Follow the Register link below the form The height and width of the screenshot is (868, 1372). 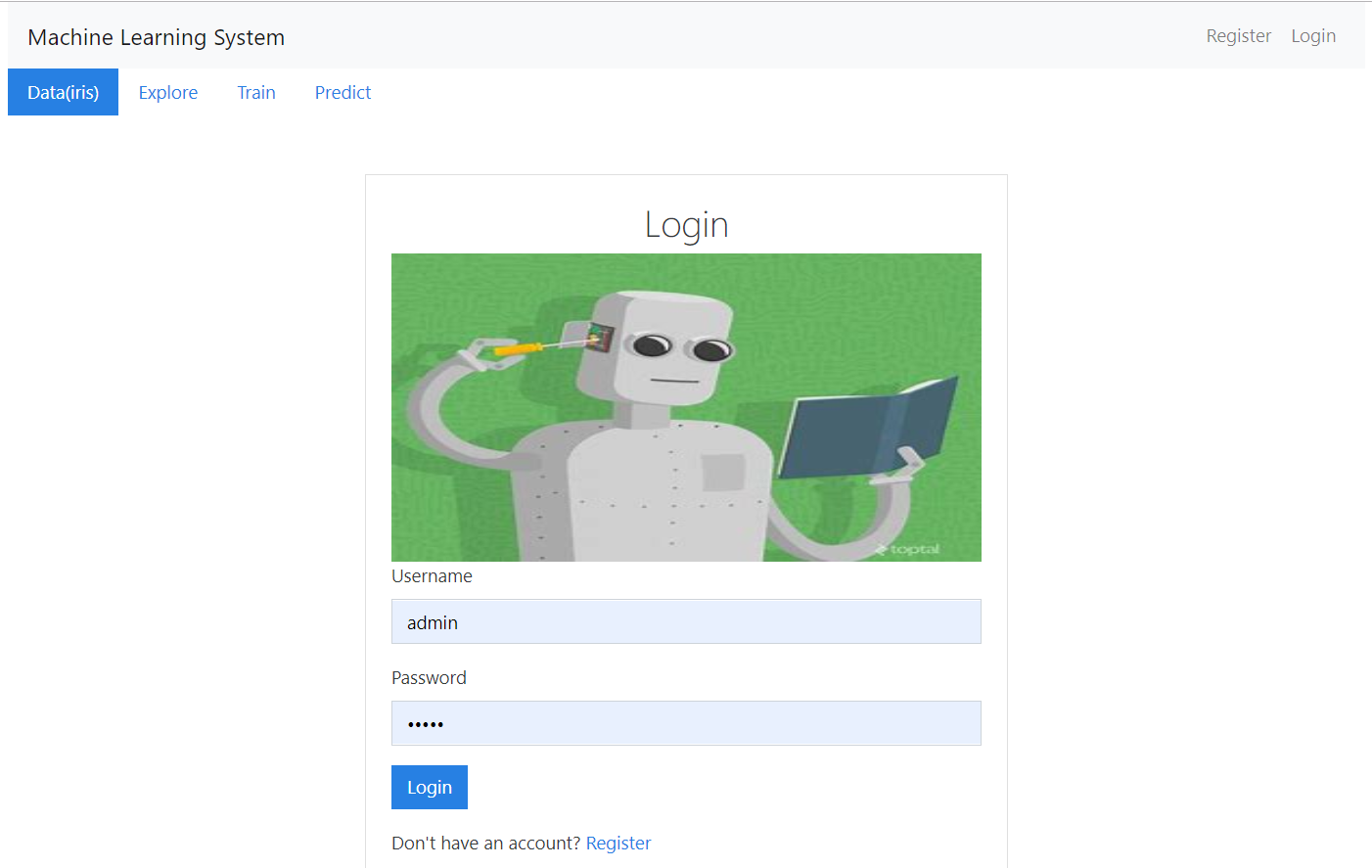coord(618,843)
